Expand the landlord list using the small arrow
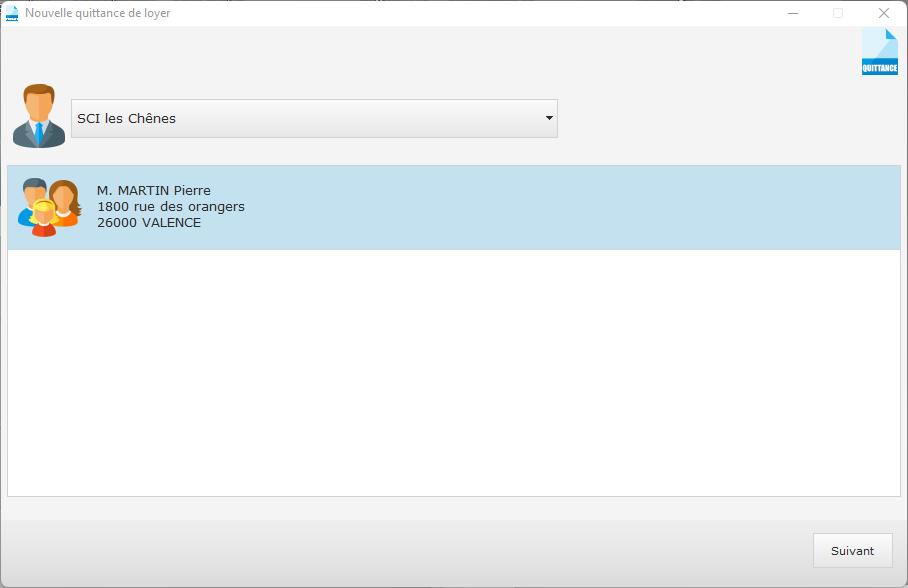 [x=548, y=118]
